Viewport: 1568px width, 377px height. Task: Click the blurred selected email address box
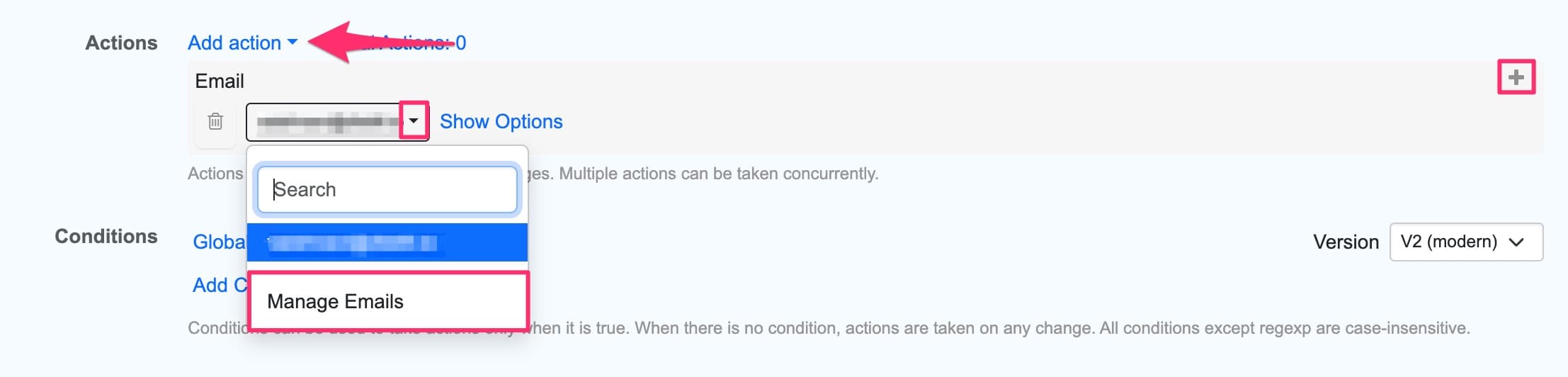pos(326,122)
